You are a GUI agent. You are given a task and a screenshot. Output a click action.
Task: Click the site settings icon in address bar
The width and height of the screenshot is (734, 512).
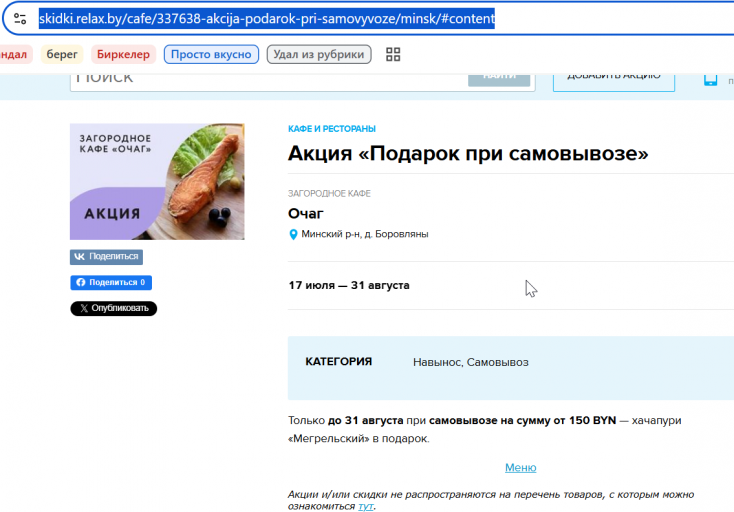pyautogui.click(x=20, y=19)
